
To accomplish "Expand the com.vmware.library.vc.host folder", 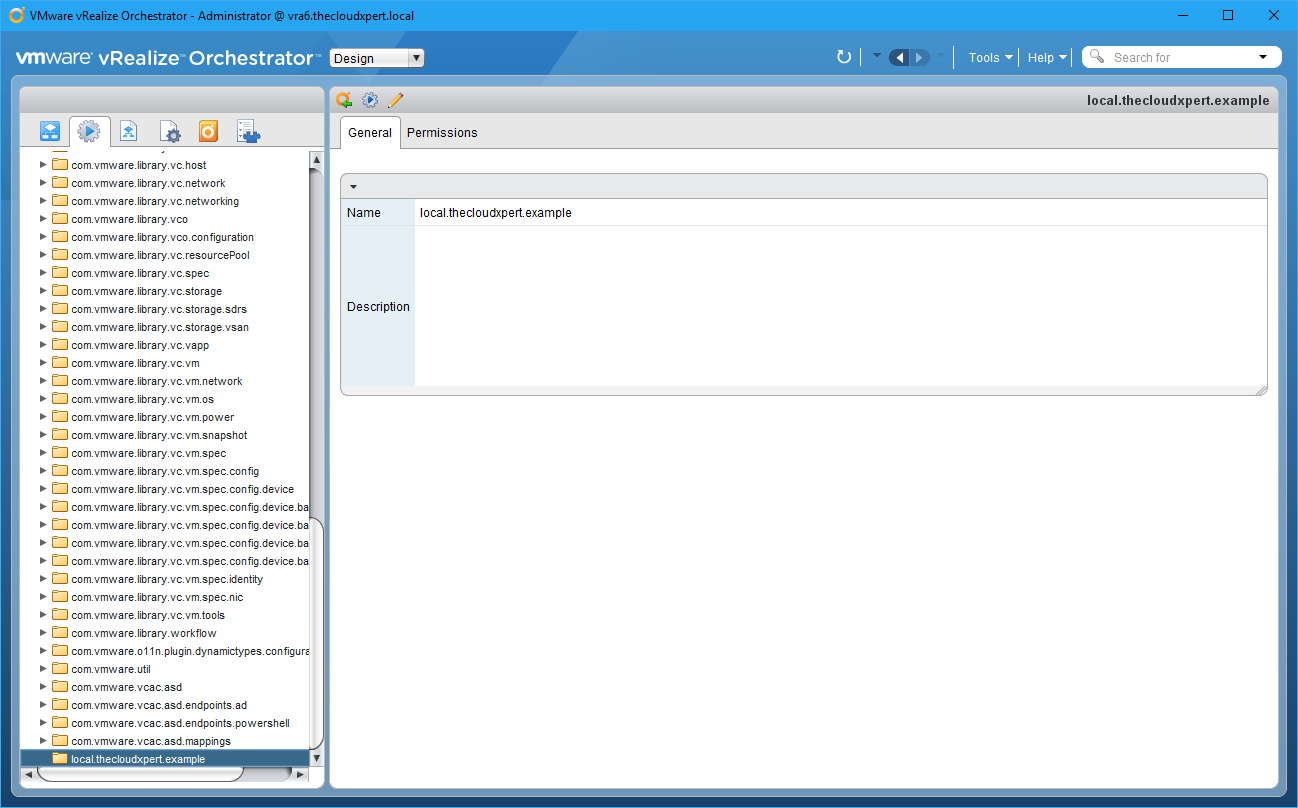I will (43, 165).
